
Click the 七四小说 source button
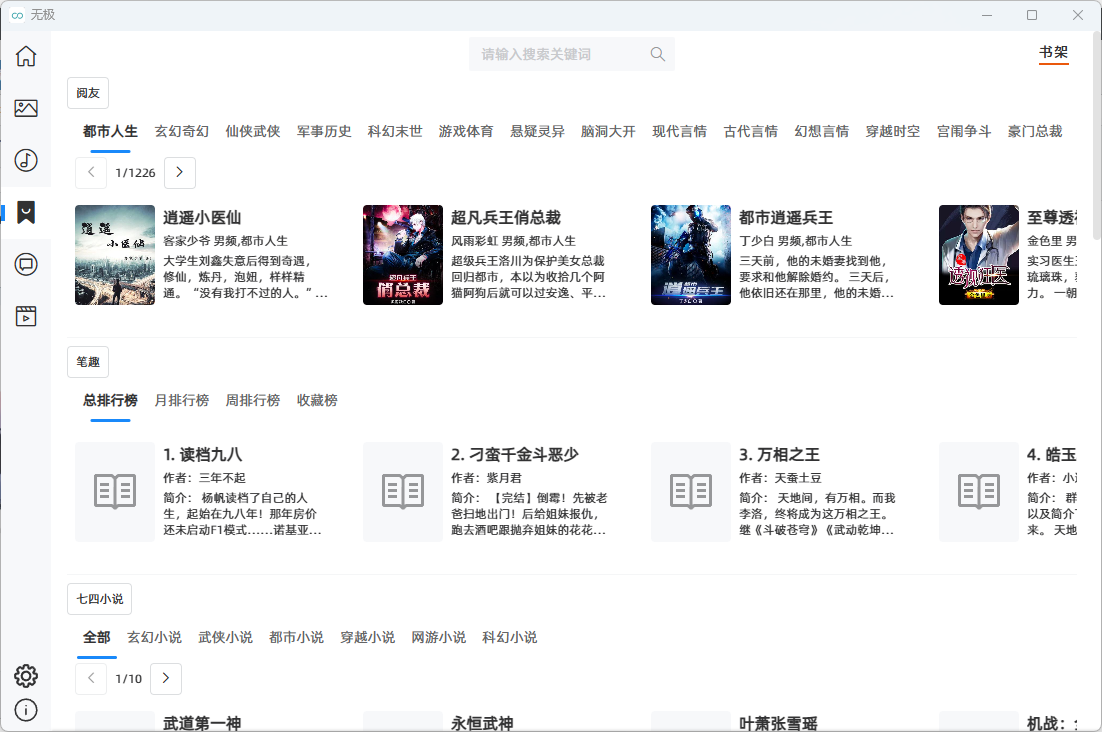pyautogui.click(x=100, y=599)
